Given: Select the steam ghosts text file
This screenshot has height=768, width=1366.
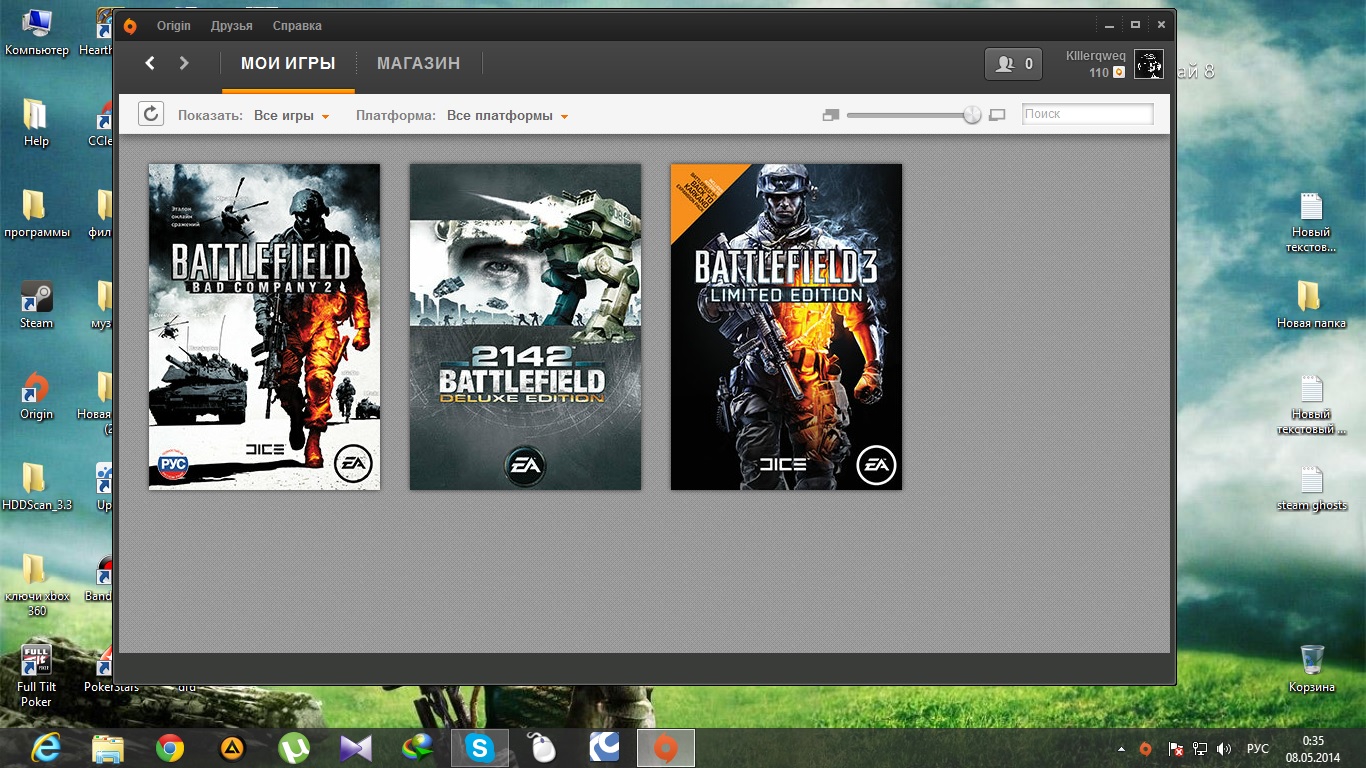Looking at the screenshot, I should (x=1311, y=487).
